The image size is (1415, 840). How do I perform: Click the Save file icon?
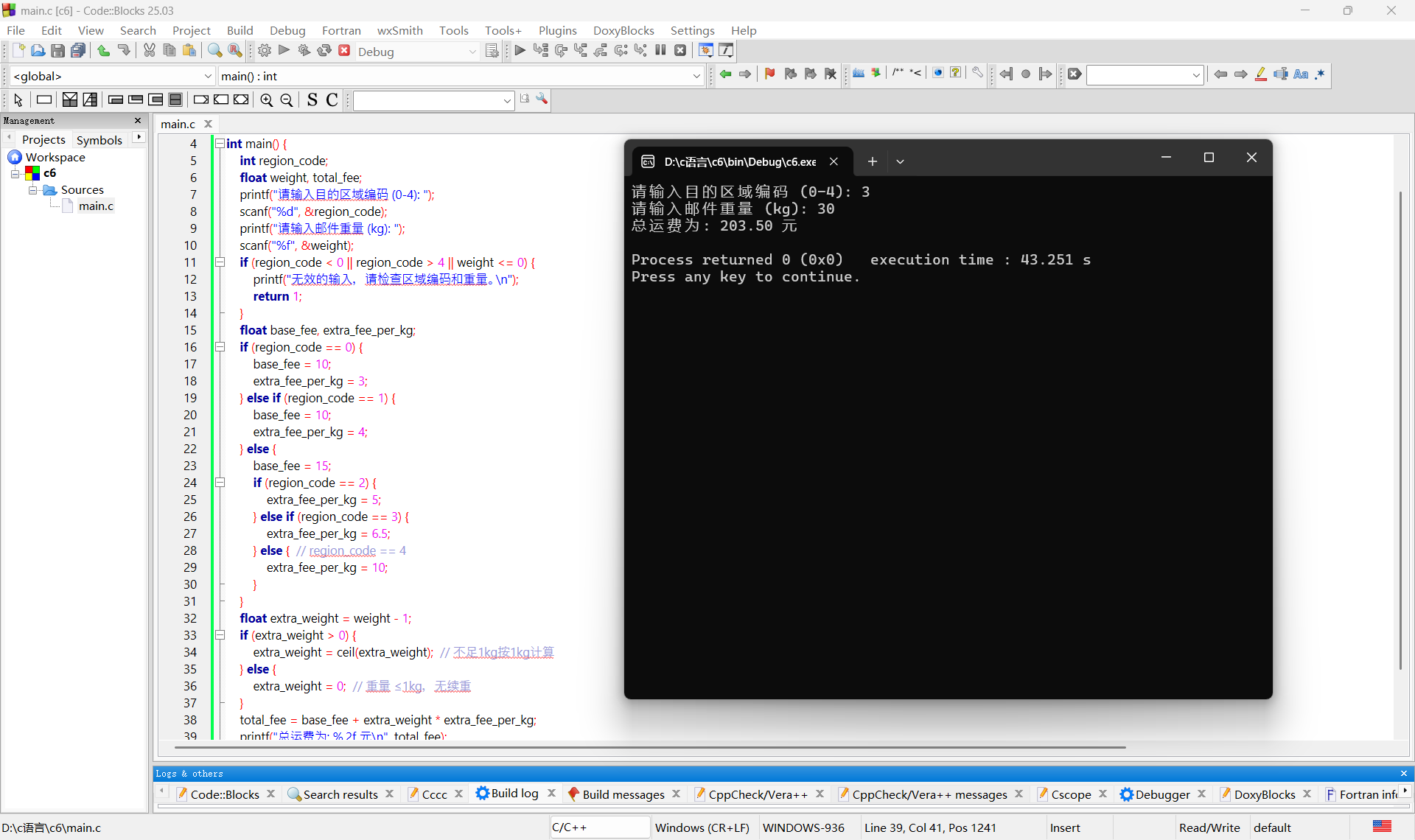coord(57,51)
